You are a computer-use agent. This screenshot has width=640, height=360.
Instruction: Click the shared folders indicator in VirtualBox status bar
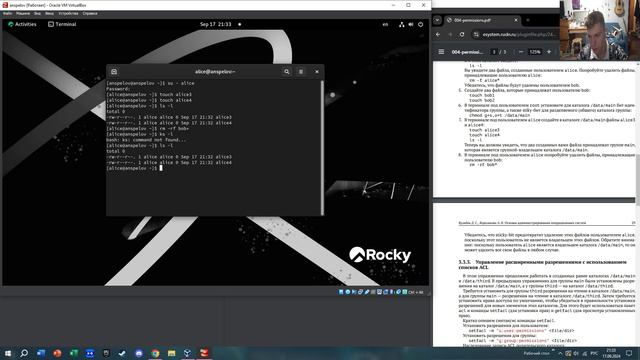[373, 292]
